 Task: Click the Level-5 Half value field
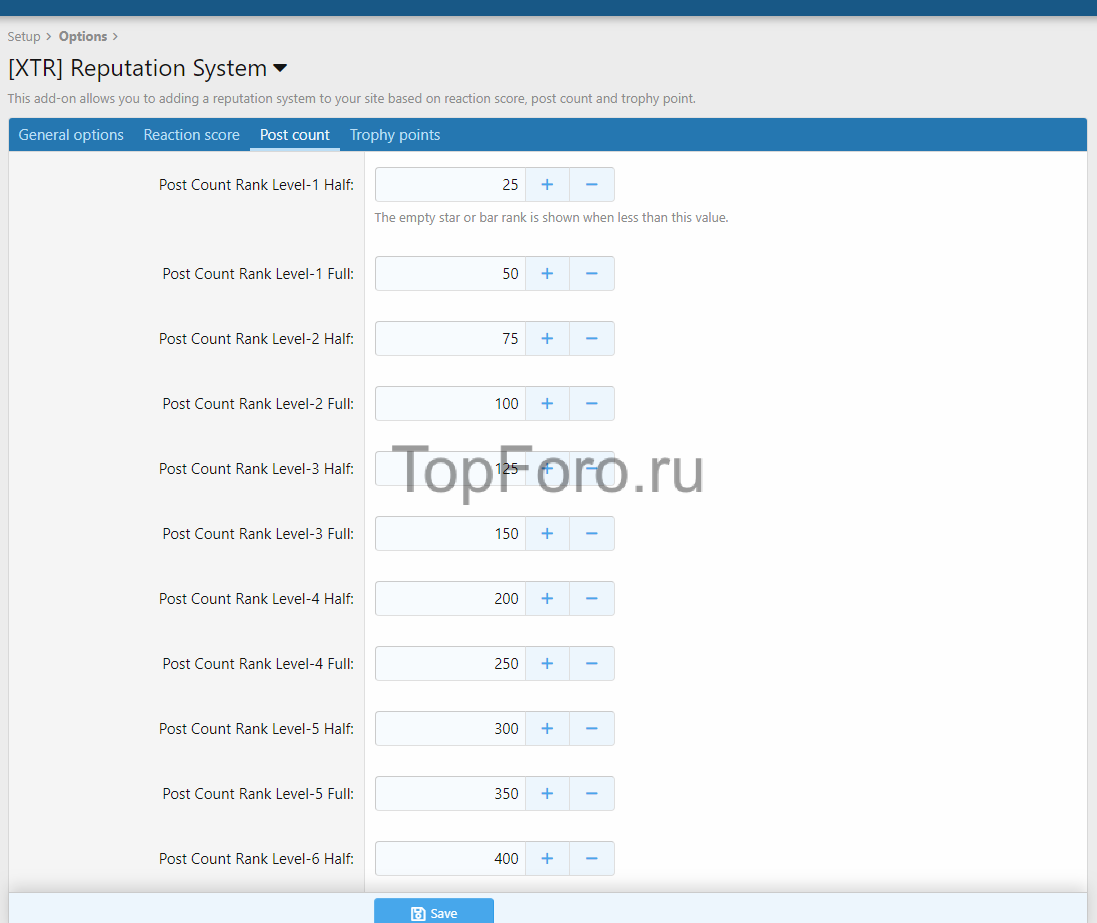(450, 729)
